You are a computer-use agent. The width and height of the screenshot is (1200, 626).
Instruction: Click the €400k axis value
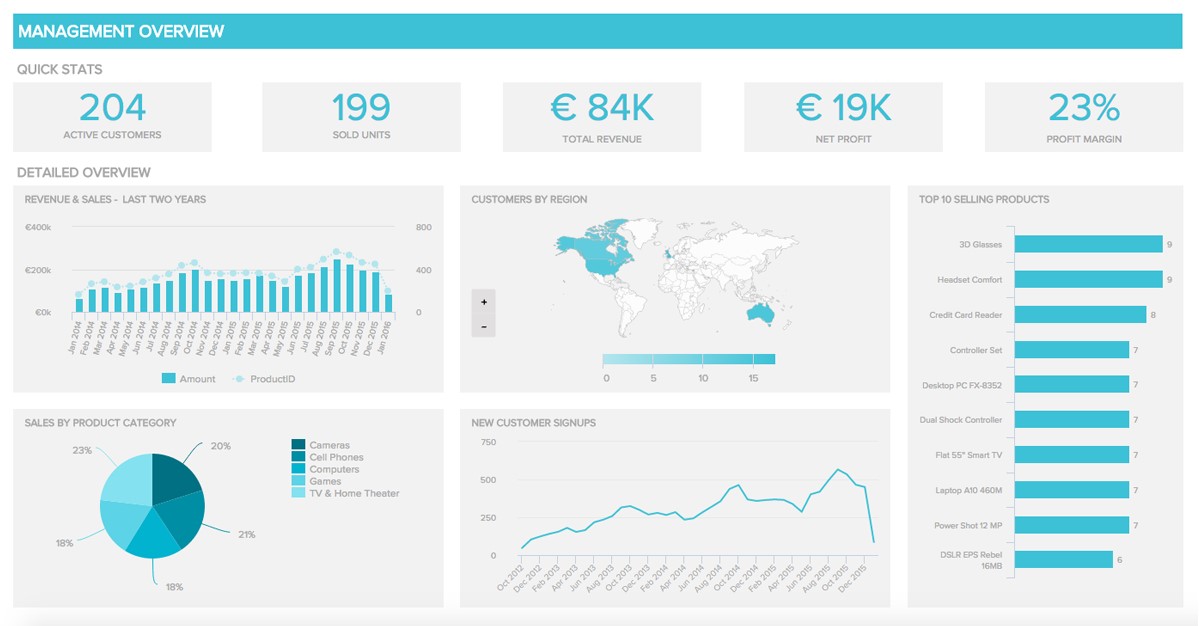pos(38,228)
